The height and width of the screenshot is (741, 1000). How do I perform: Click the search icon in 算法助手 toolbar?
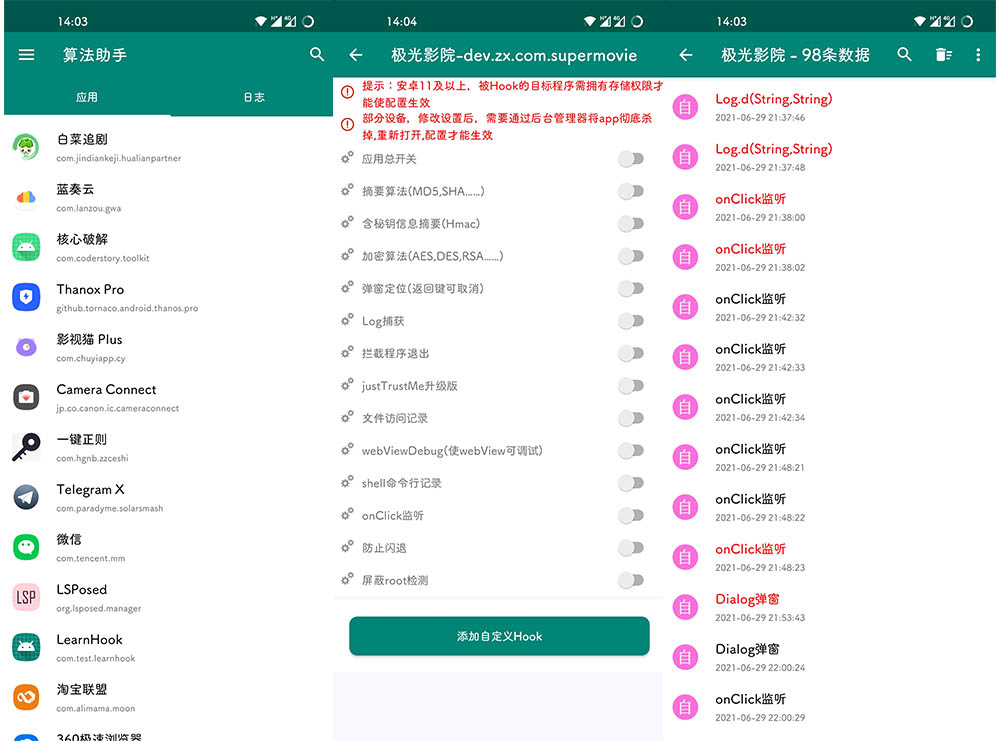click(317, 55)
